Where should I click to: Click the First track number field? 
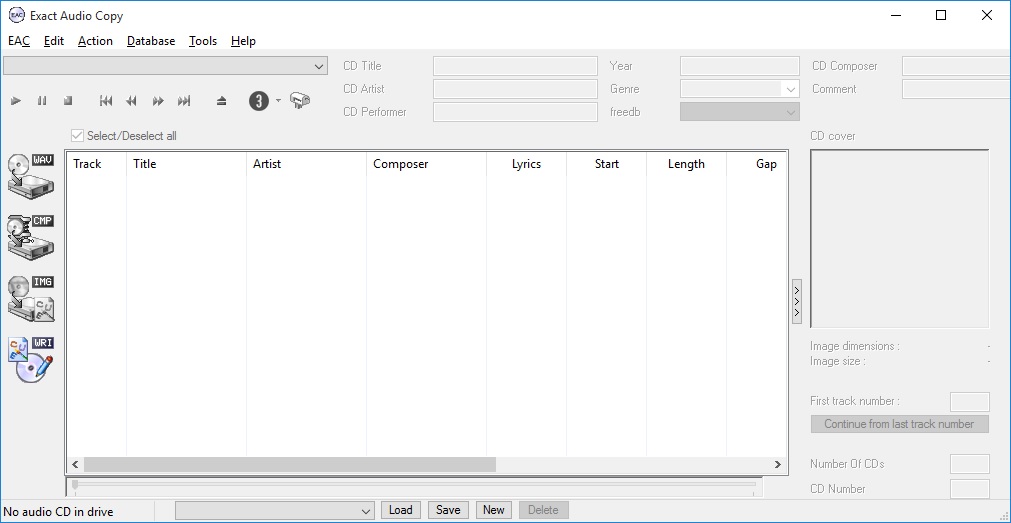click(x=970, y=402)
